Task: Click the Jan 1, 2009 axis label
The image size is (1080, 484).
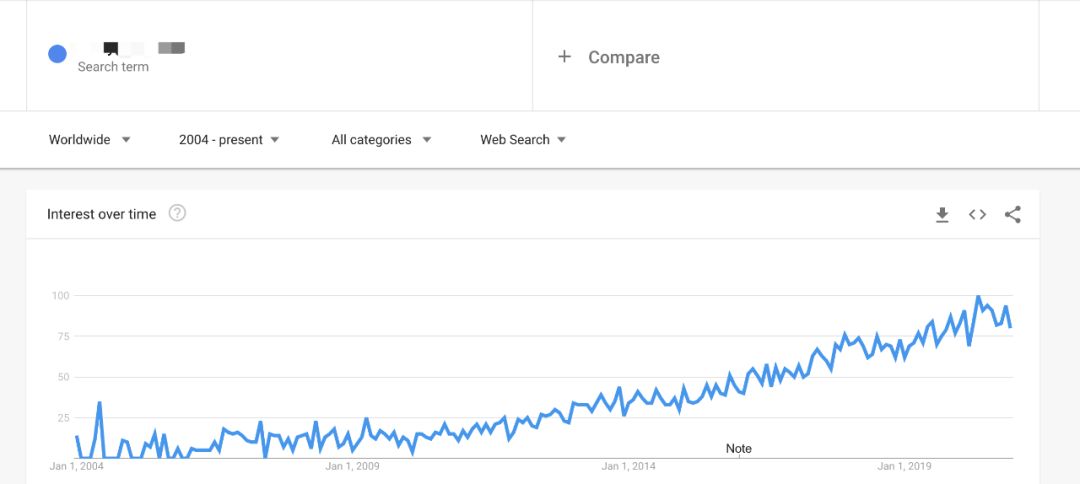Action: pyautogui.click(x=353, y=466)
